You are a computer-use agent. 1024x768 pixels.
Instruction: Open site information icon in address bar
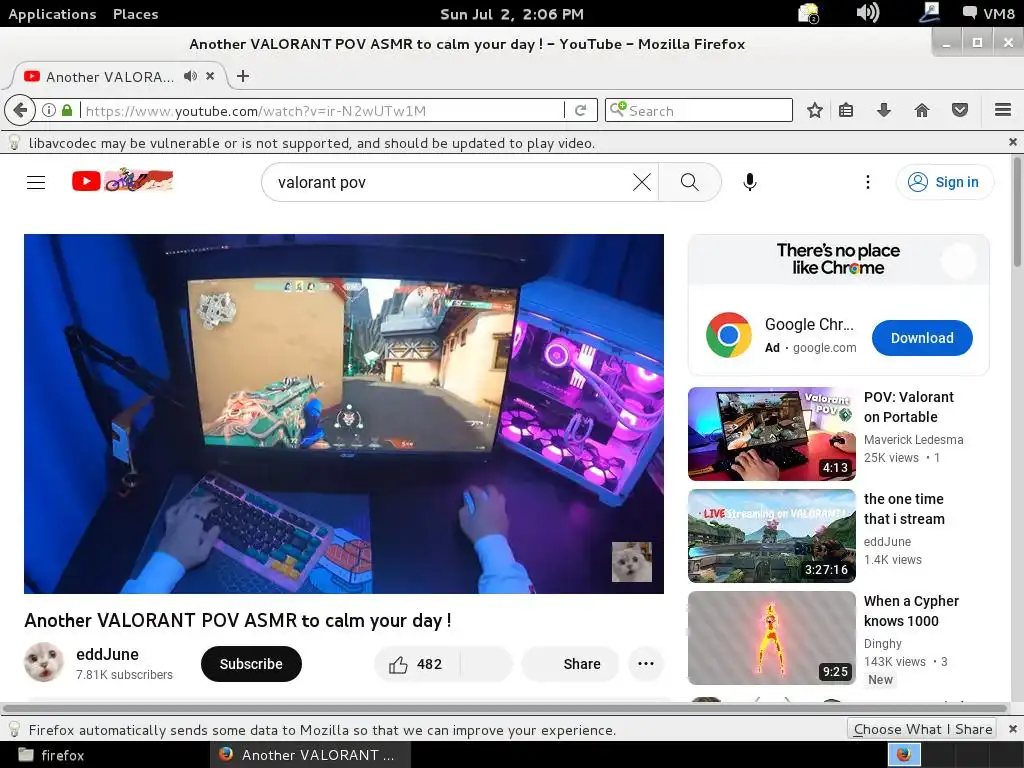click(49, 110)
